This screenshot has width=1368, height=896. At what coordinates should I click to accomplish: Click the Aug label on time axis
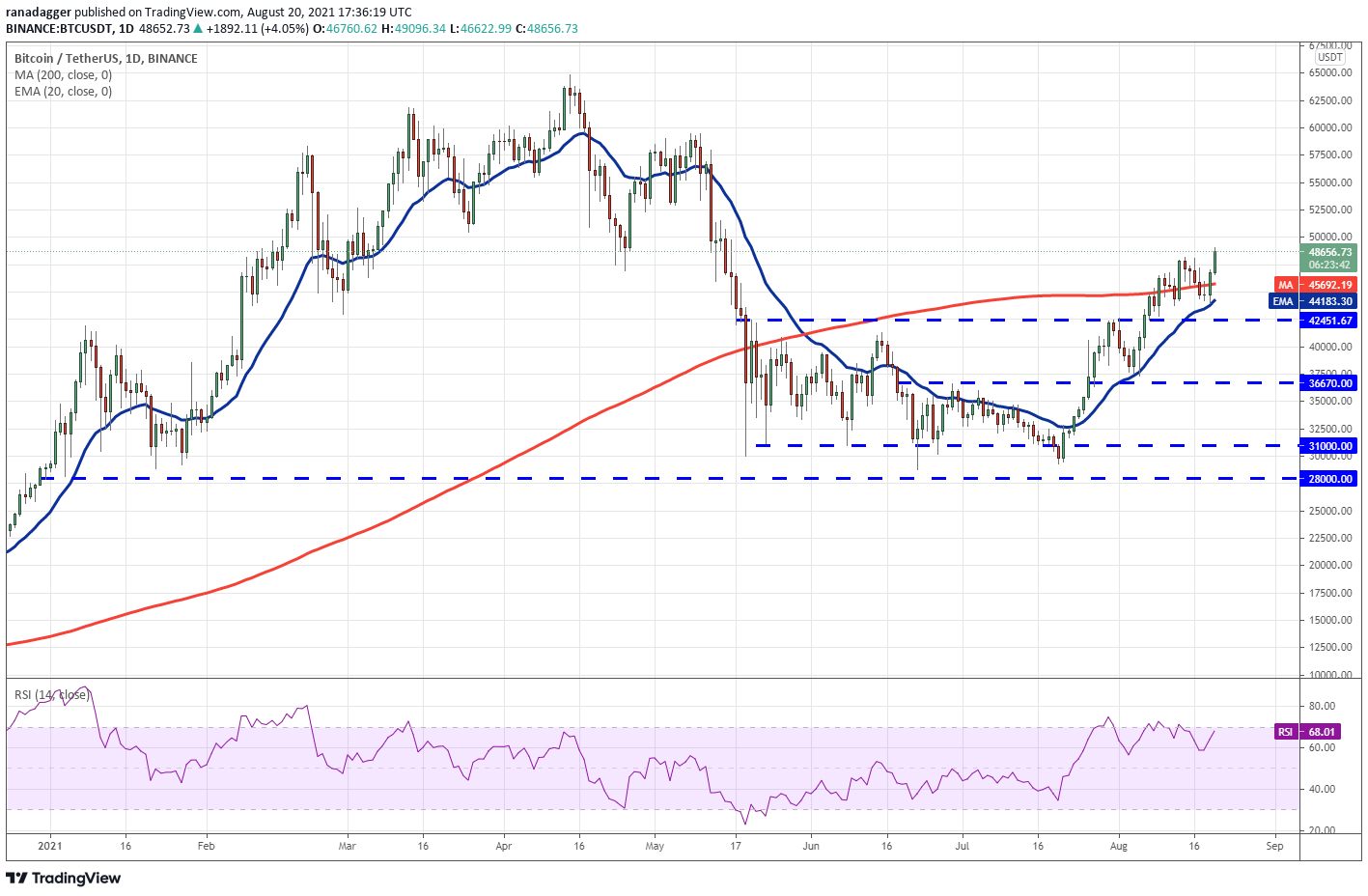(1119, 846)
